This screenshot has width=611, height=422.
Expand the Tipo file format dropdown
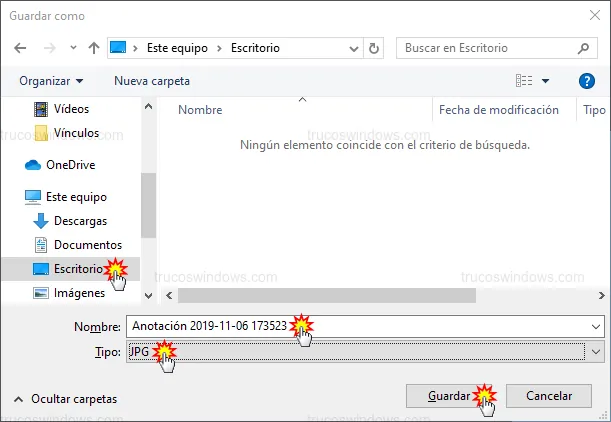coord(596,351)
